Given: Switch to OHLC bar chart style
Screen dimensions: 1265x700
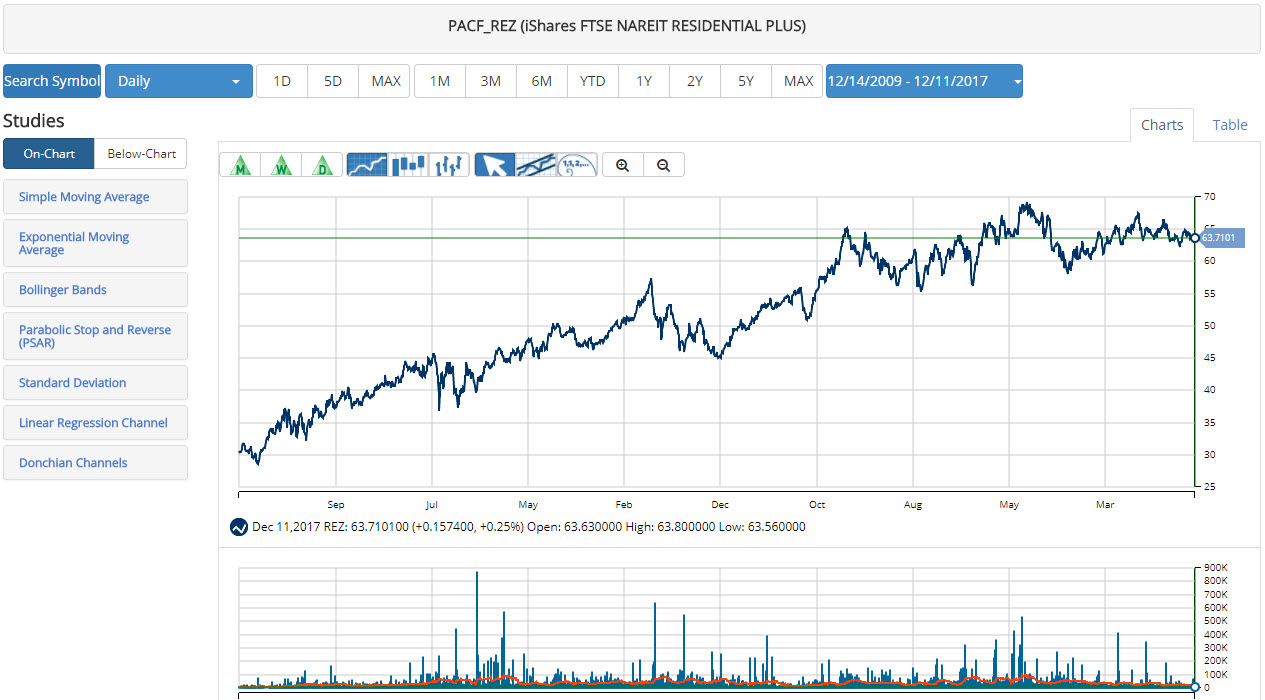Looking at the screenshot, I should click(449, 165).
